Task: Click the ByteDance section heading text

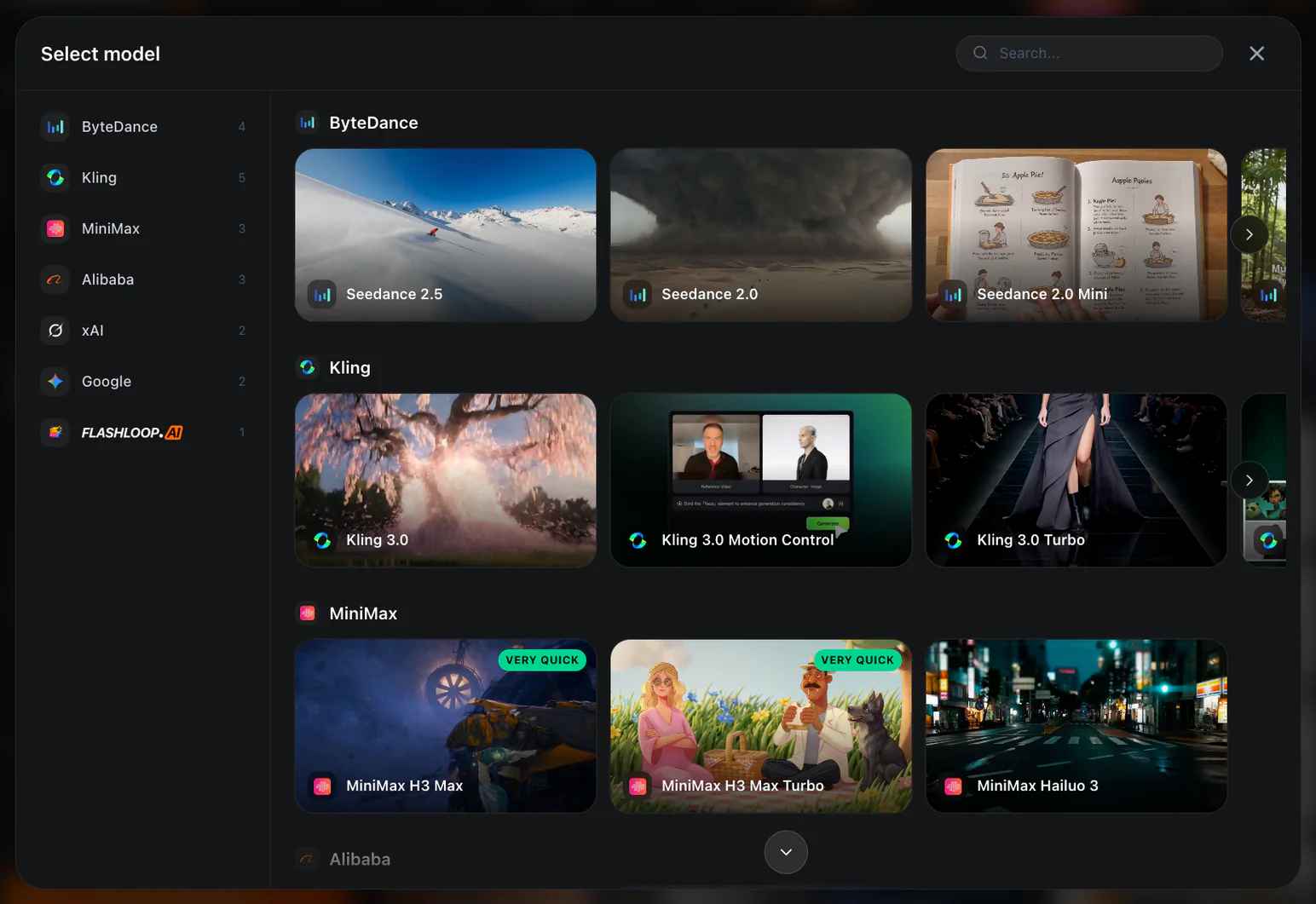Action: click(x=373, y=123)
